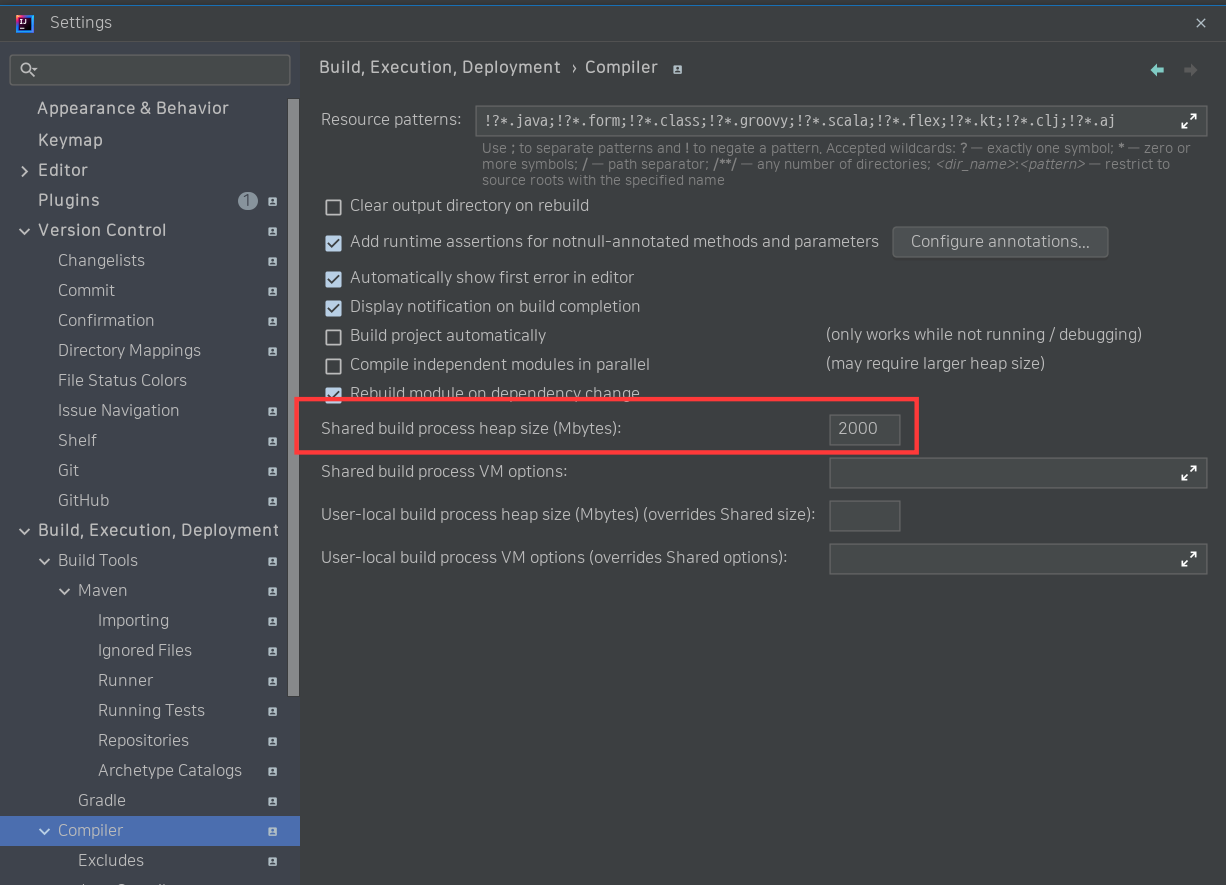Click the project icon beside Maven
Image resolution: width=1226 pixels, height=885 pixels.
[273, 591]
